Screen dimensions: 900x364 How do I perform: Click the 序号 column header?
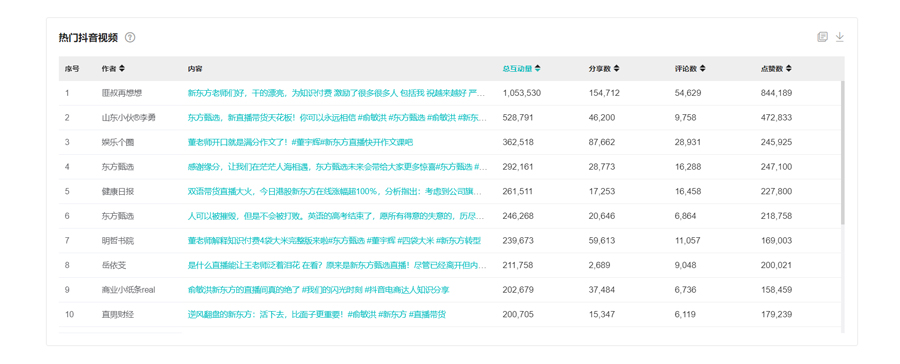click(72, 69)
